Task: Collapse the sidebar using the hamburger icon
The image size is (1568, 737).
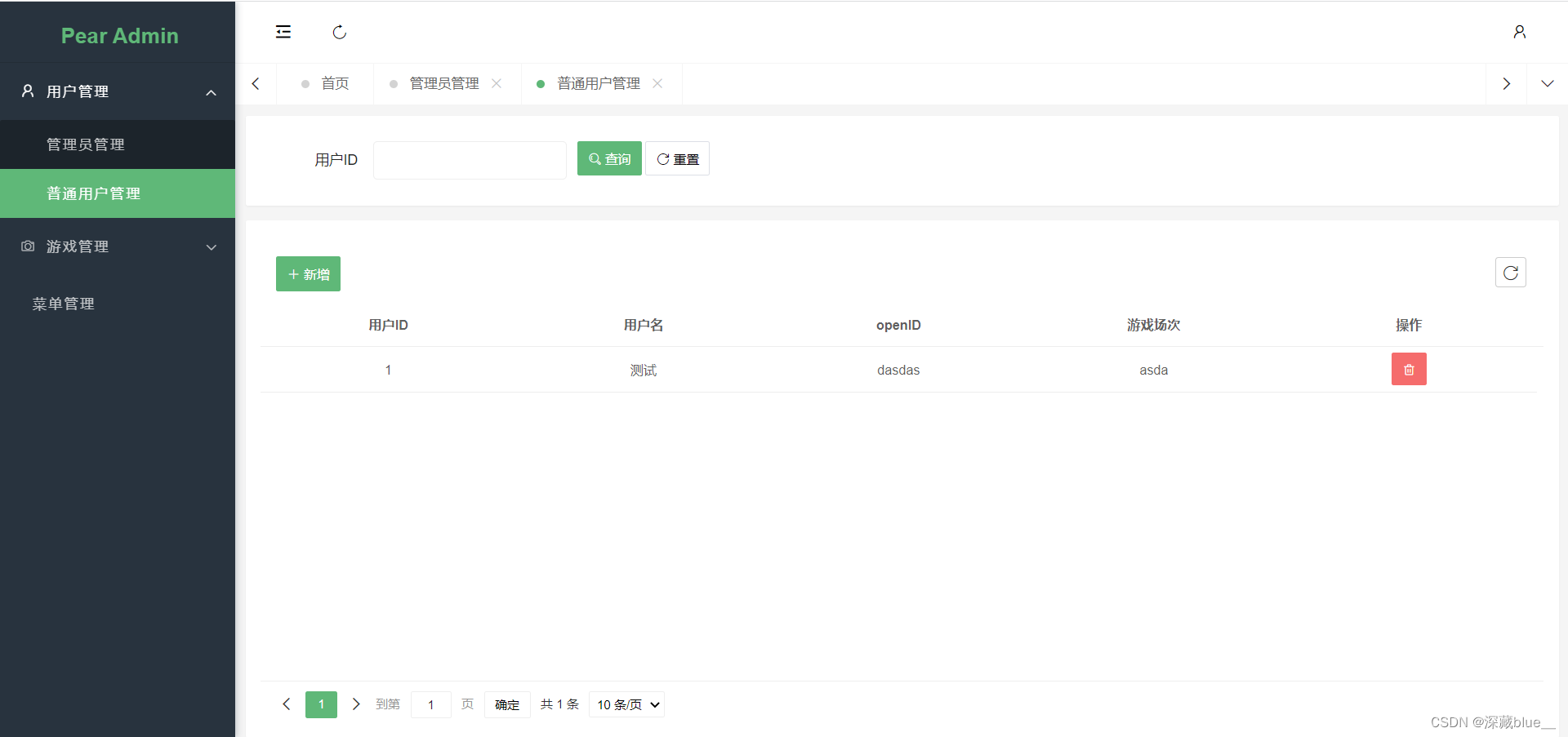Action: point(283,32)
